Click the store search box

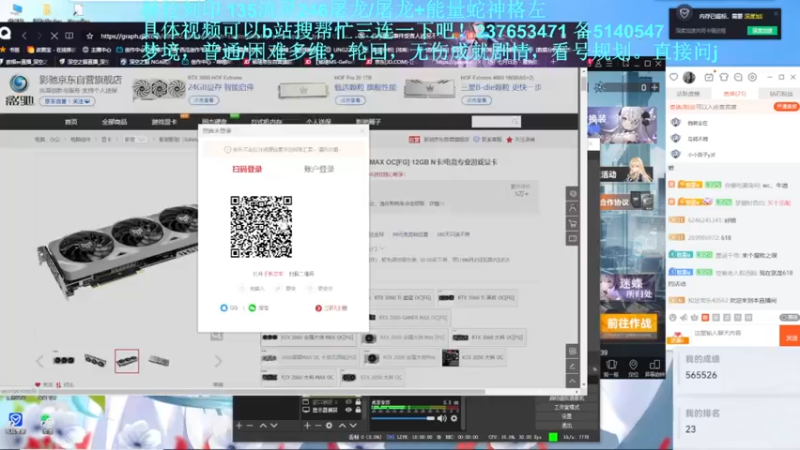pyautogui.click(x=495, y=121)
